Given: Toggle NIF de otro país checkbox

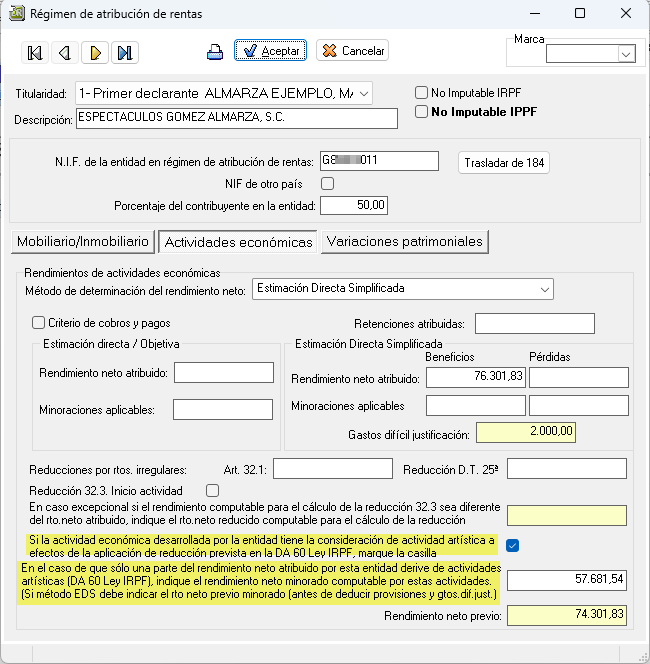Looking at the screenshot, I should pyautogui.click(x=327, y=184).
